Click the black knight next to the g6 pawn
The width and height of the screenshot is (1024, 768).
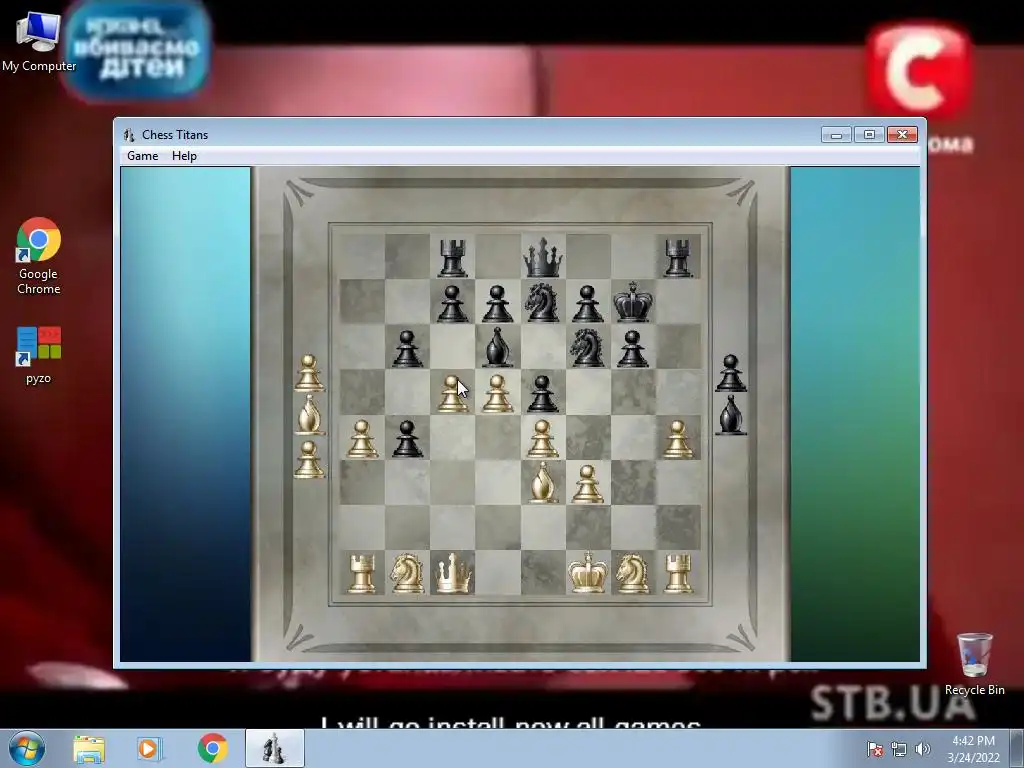click(x=587, y=347)
